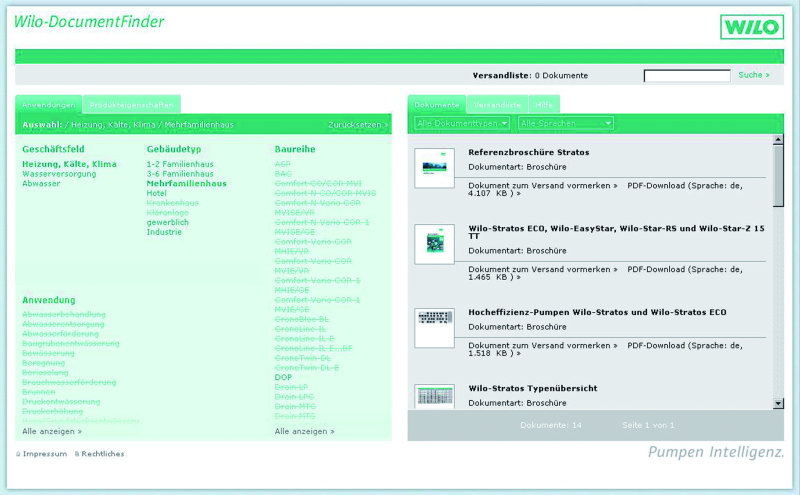Open the Alle Dokumenttypen dropdown
The width and height of the screenshot is (800, 495).
[462, 123]
